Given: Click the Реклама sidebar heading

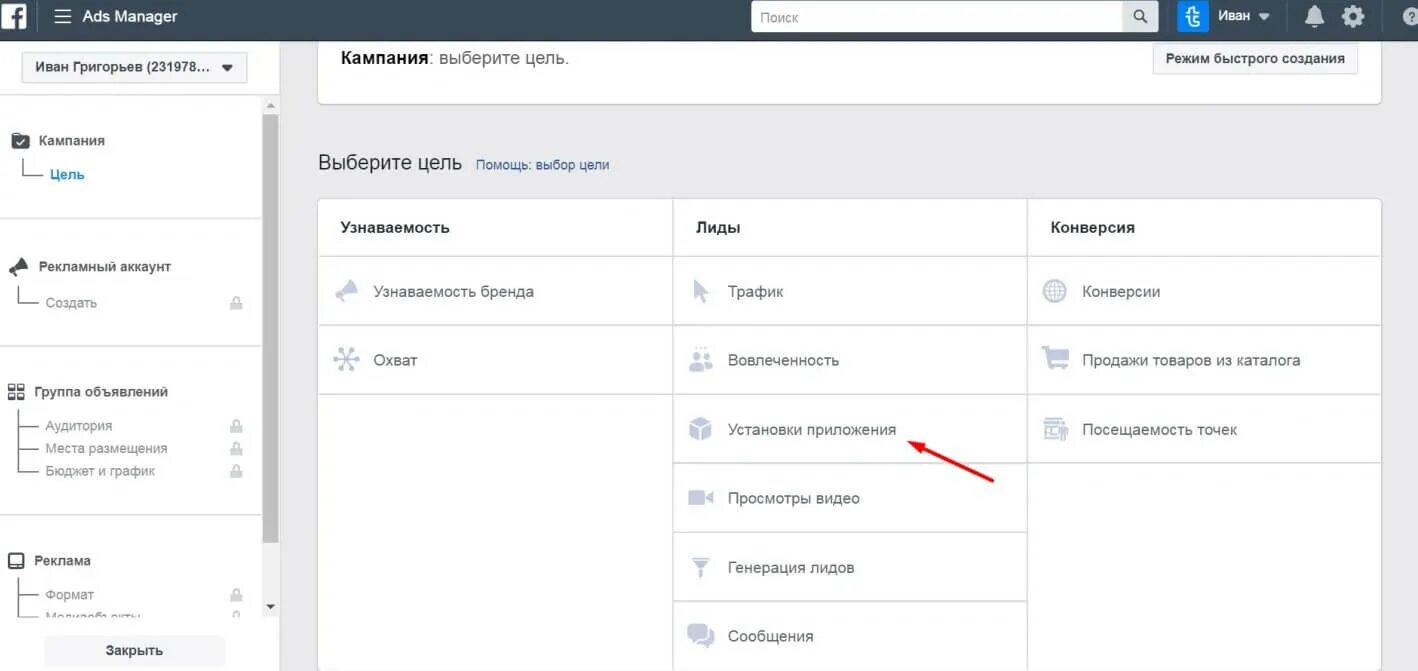Looking at the screenshot, I should (62, 561).
